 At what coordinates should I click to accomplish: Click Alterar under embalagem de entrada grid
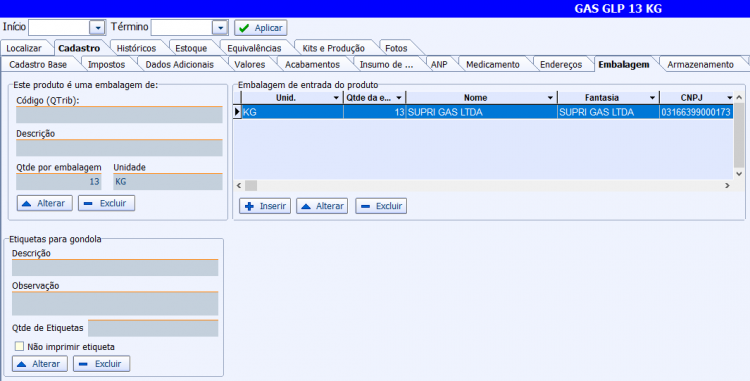pos(322,206)
